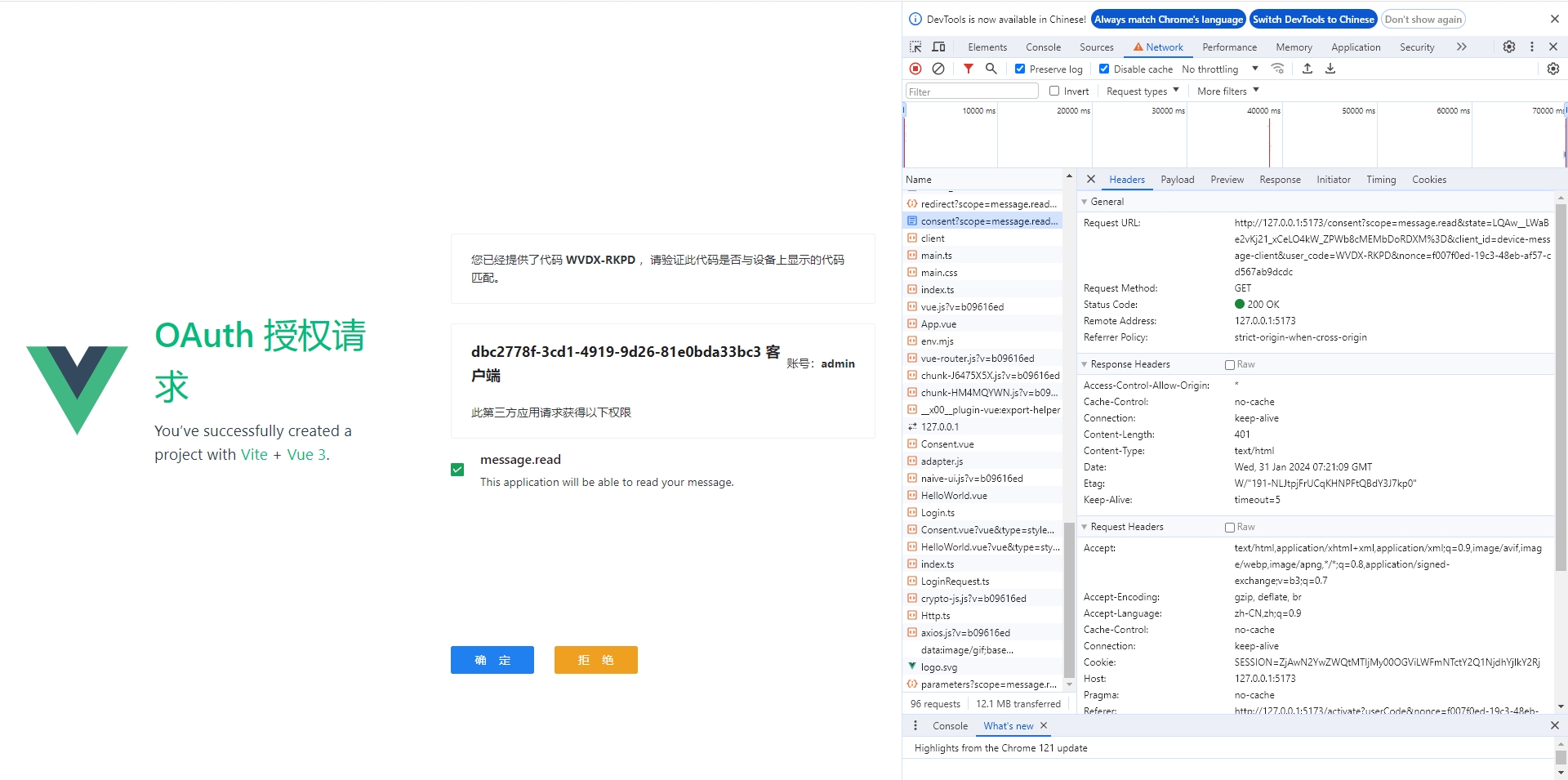Viewport: 1568px width, 780px height.
Task: Click the network Filter input field
Action: (x=972, y=91)
